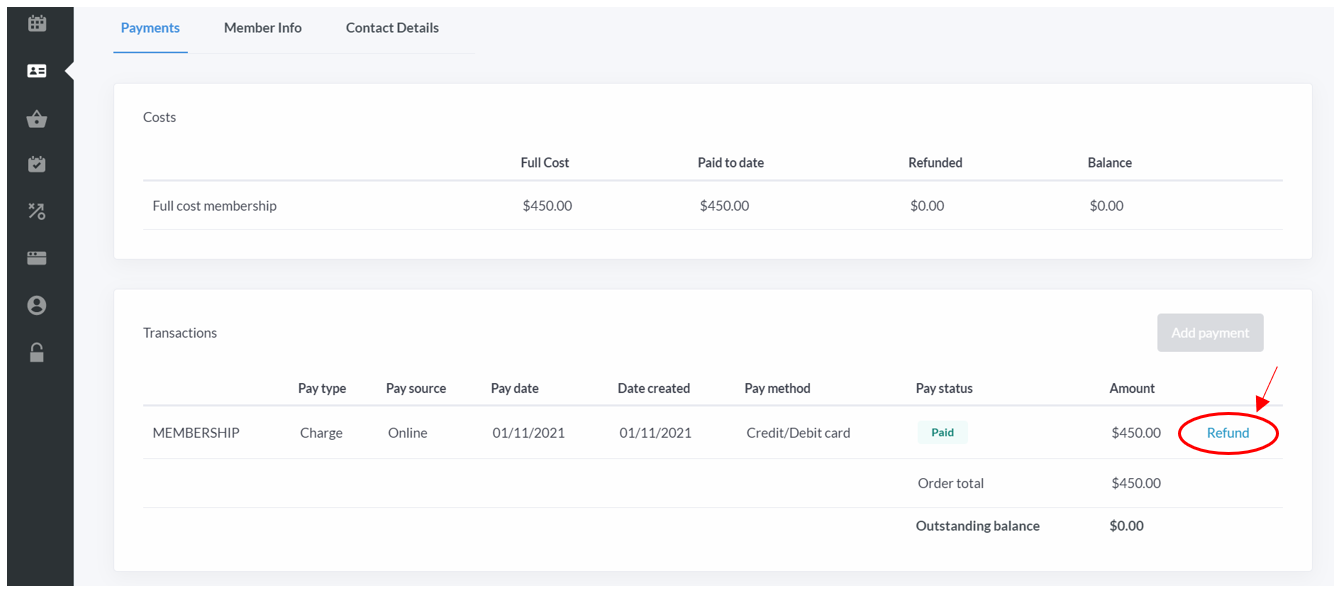Switch to the Payments tab
Viewport: 1334px width, 591px height.
pos(150,28)
